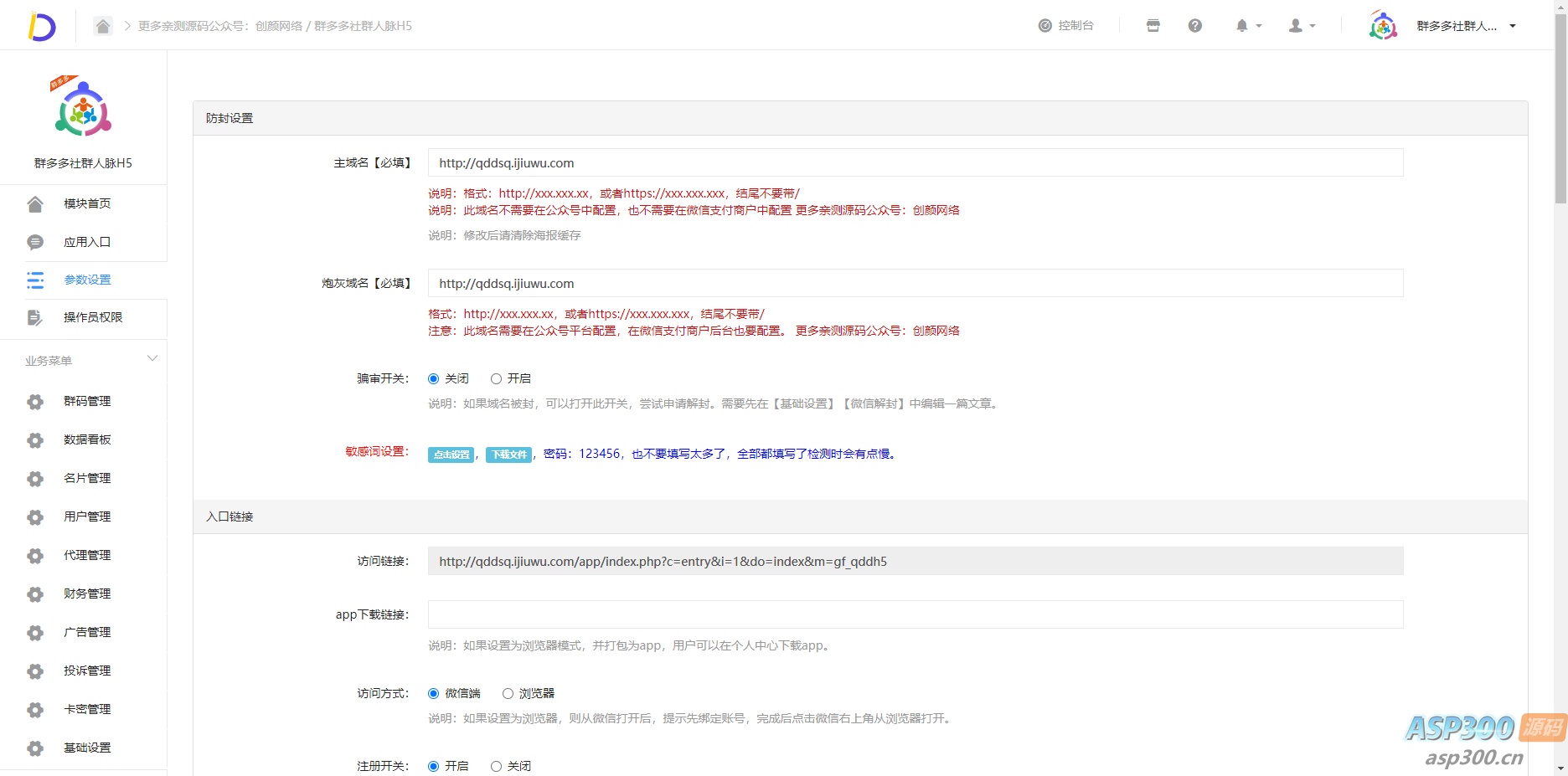Viewport: 1568px width, 776px height.
Task: Expand the user account dropdown
Action: 1301,26
